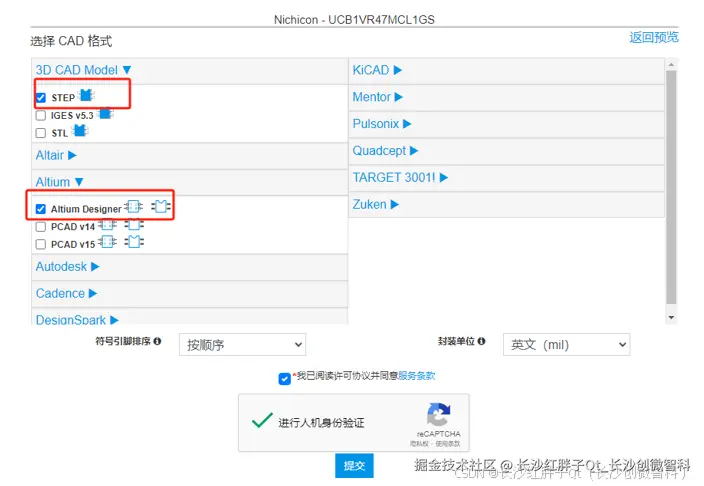
Task: Click the 选择 CAD 格式 heading
Action: [x=71, y=41]
